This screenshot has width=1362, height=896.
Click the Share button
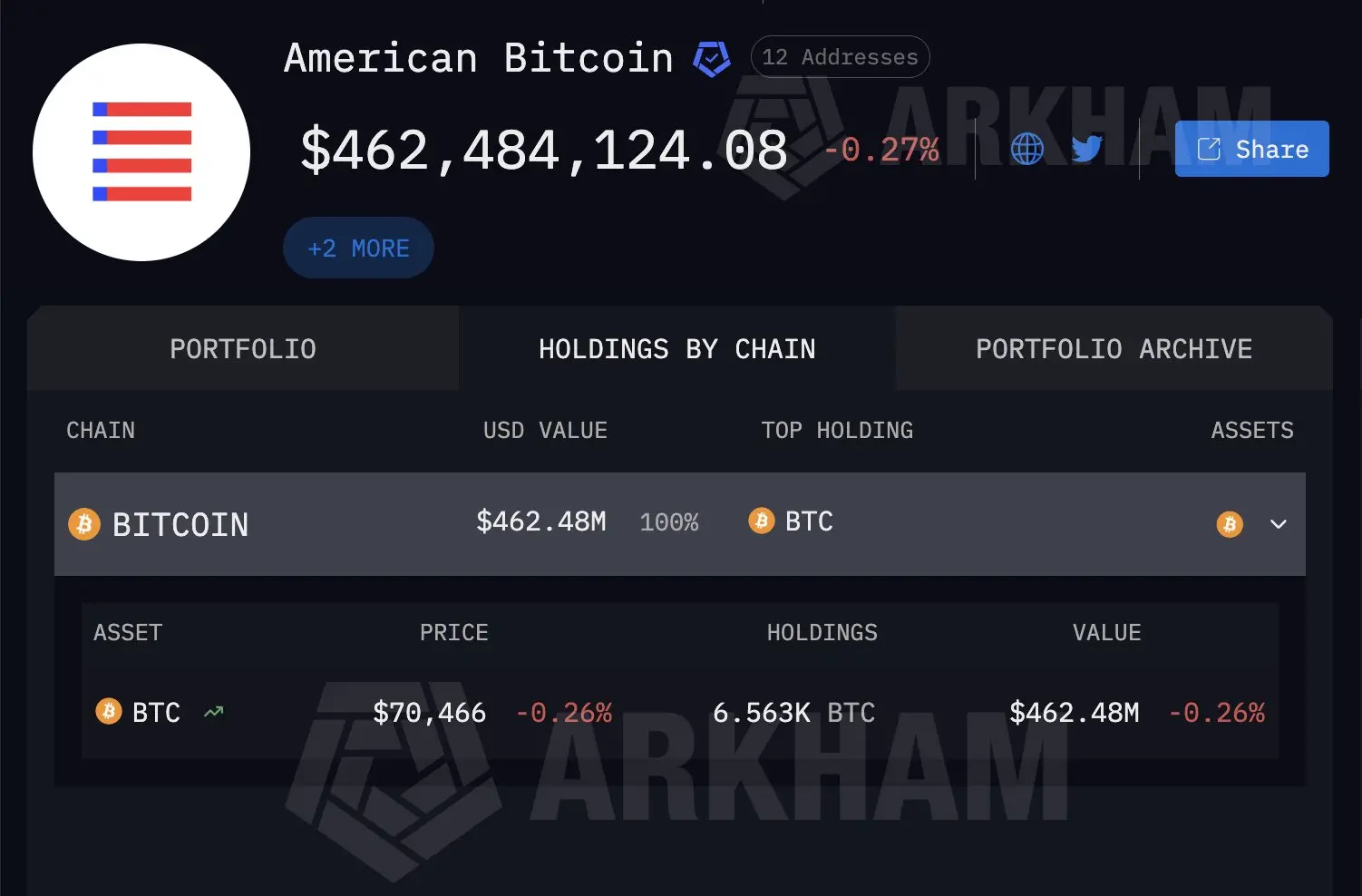click(x=1251, y=148)
